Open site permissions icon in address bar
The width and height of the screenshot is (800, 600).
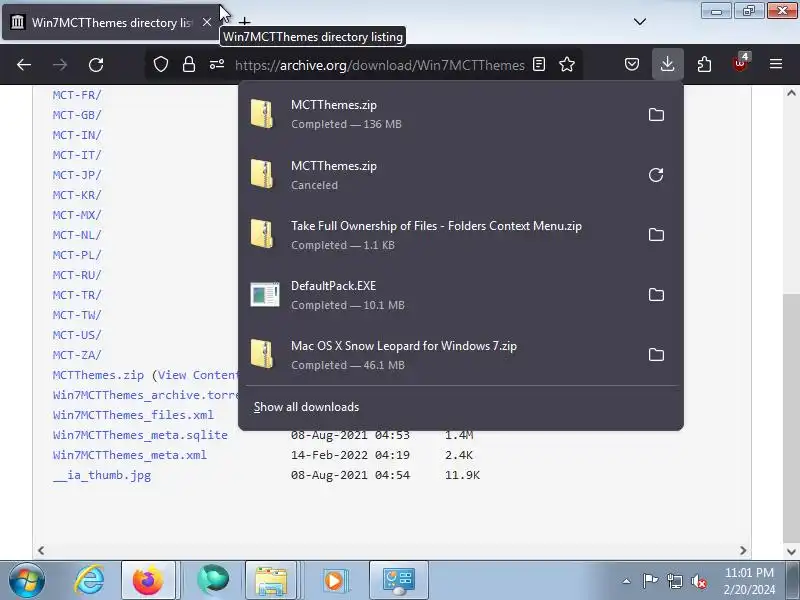217,64
